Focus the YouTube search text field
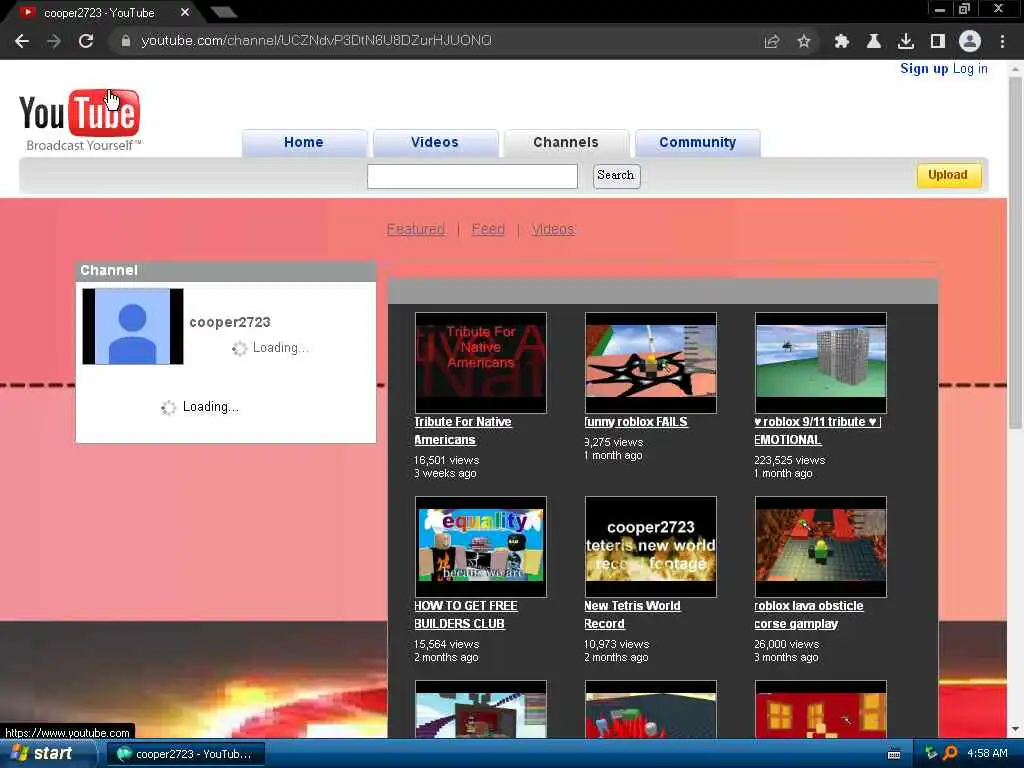This screenshot has width=1024, height=768. [472, 176]
